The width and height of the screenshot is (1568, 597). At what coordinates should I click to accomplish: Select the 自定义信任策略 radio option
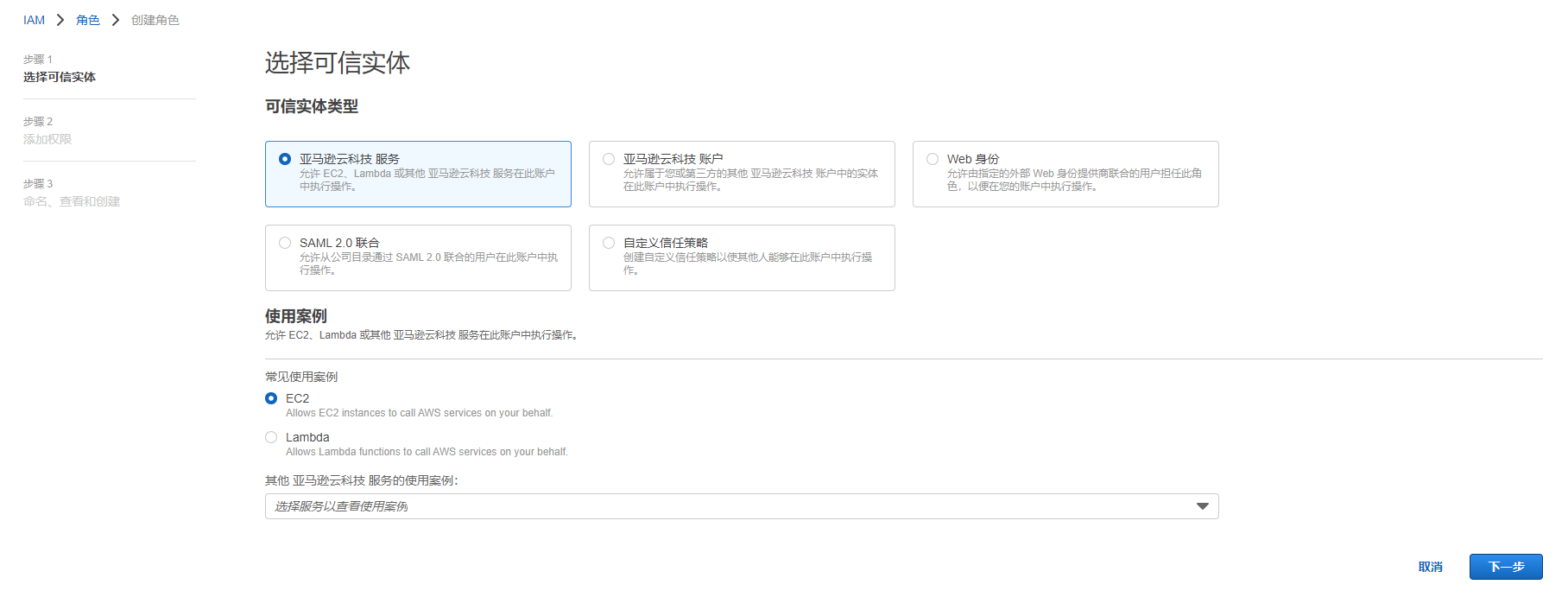pyautogui.click(x=609, y=243)
